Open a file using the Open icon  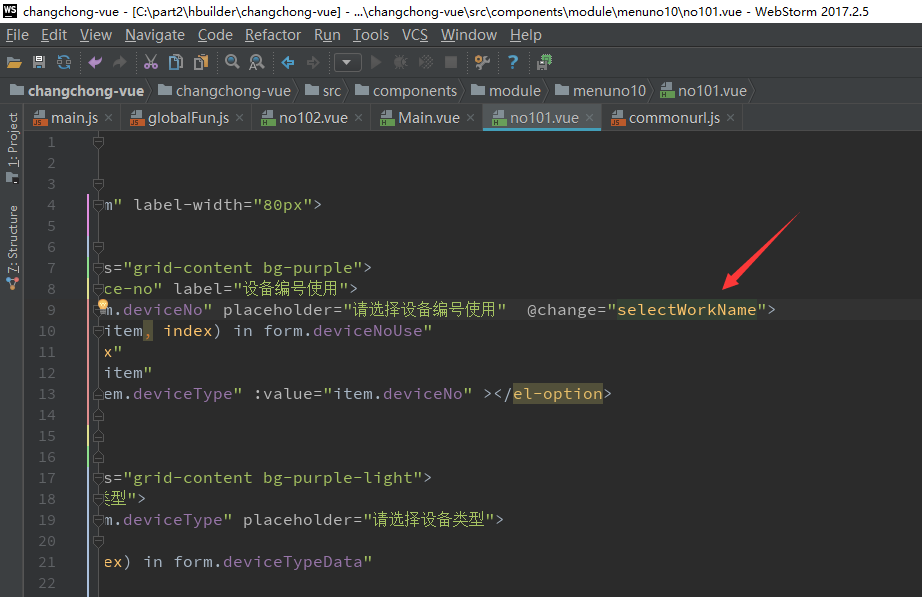click(15, 62)
